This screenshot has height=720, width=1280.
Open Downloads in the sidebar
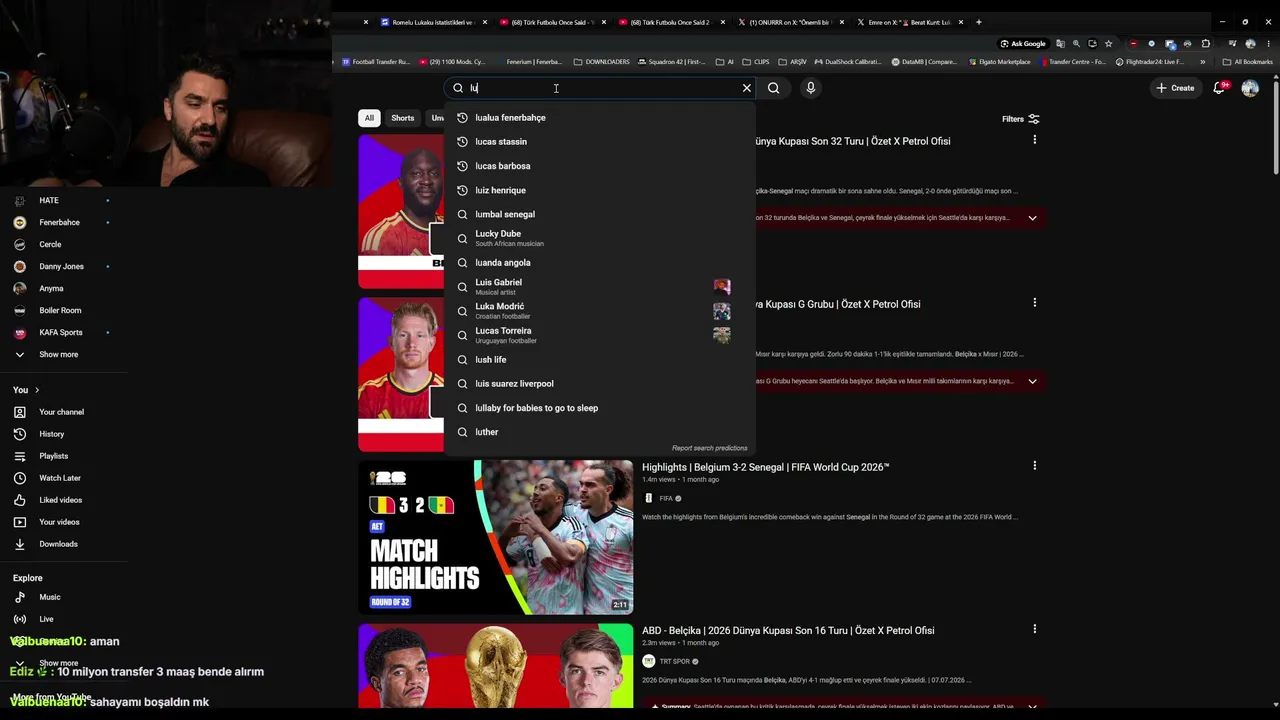point(58,544)
